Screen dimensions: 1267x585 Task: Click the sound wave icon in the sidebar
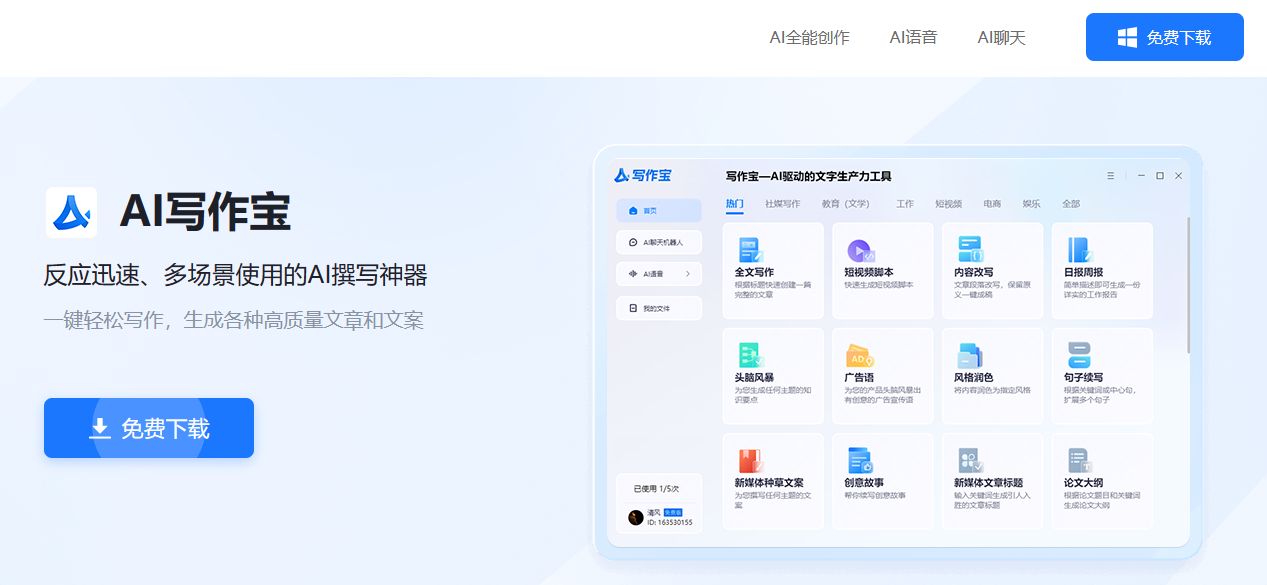click(x=633, y=274)
